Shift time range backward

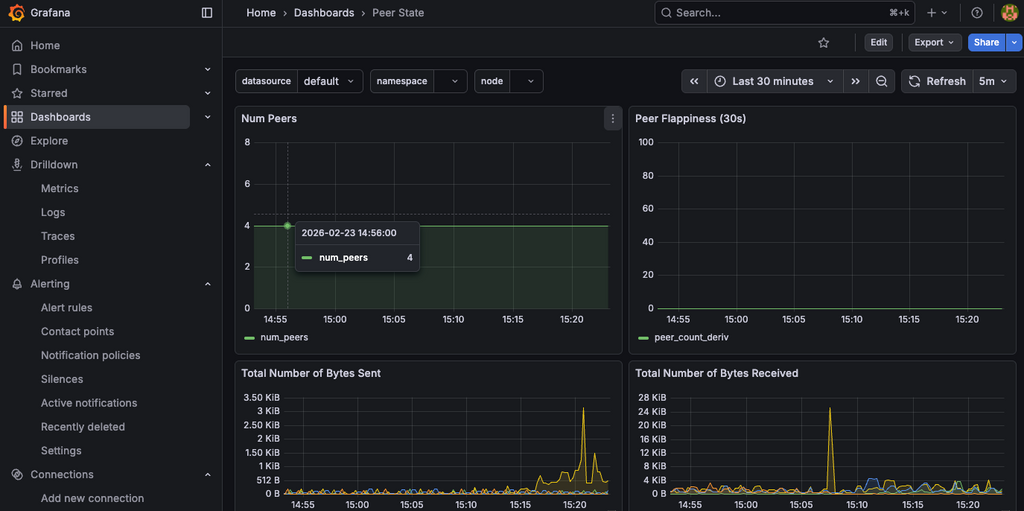(694, 81)
